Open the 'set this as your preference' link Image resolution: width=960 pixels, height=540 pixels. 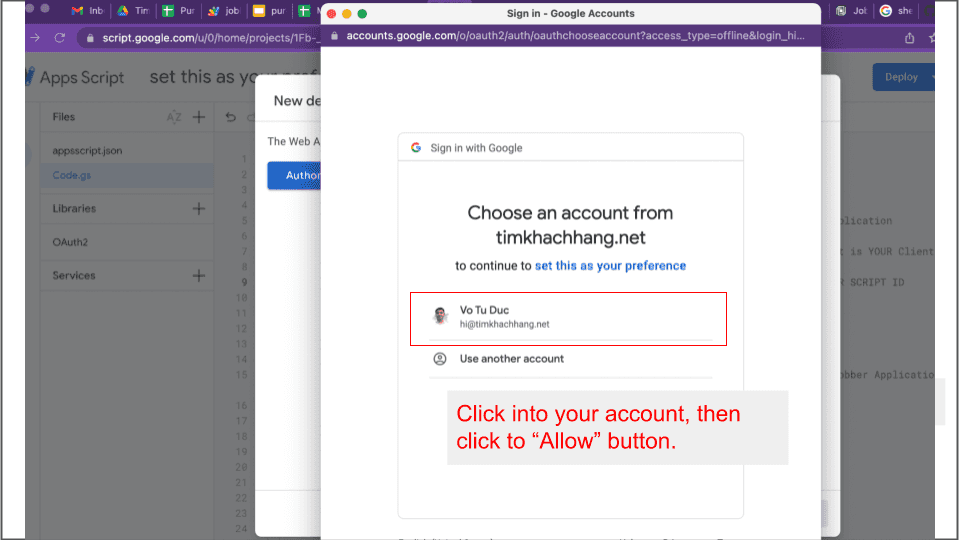[610, 266]
